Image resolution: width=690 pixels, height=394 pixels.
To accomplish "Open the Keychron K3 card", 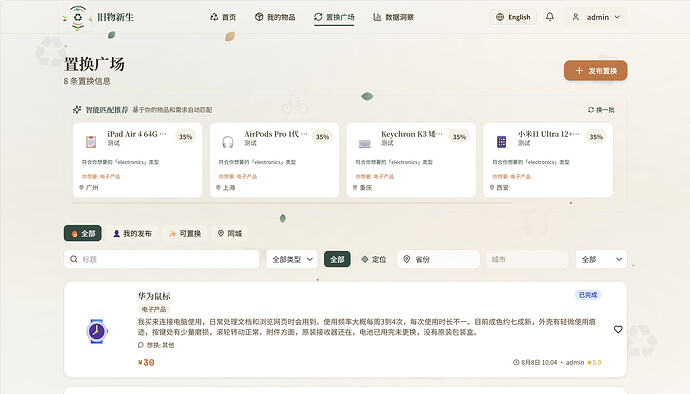I will [411, 160].
